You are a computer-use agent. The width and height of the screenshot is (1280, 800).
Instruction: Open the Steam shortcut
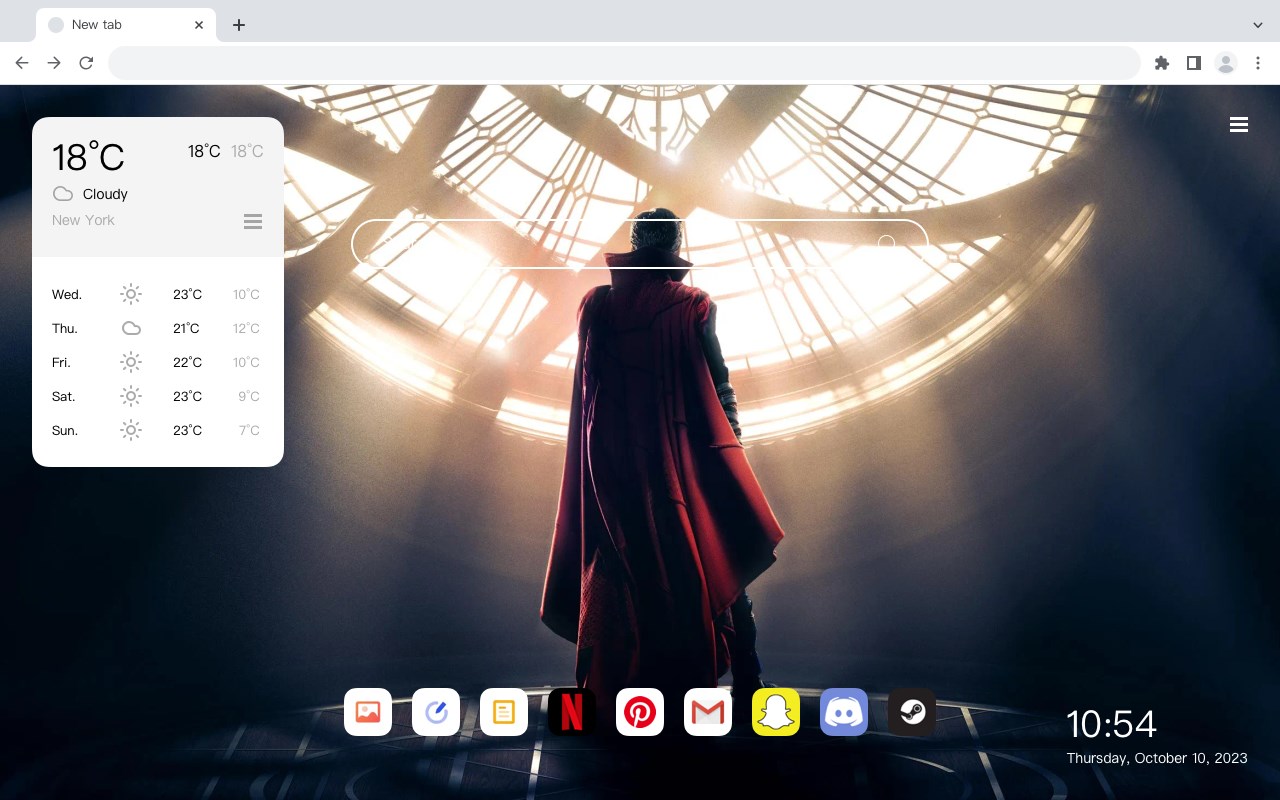tap(912, 712)
